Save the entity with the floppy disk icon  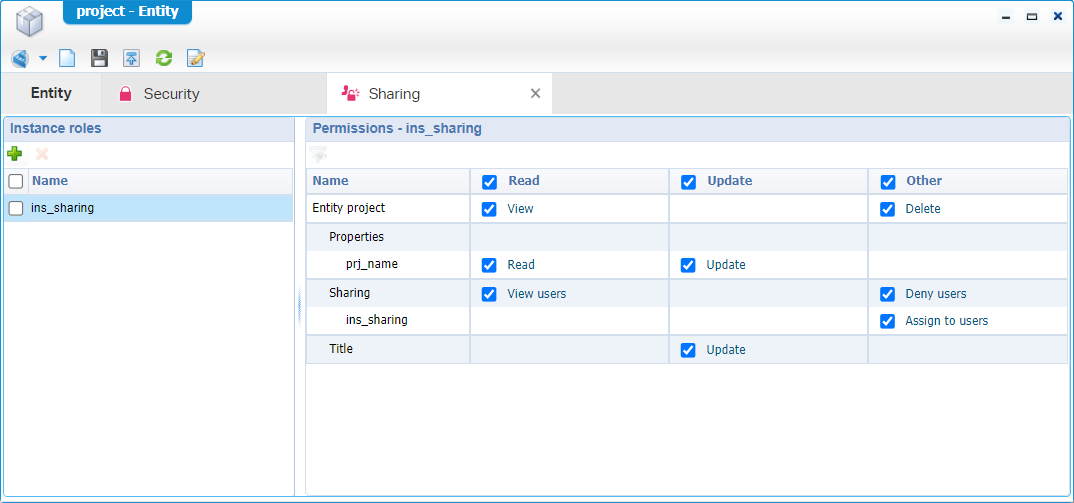[x=99, y=59]
